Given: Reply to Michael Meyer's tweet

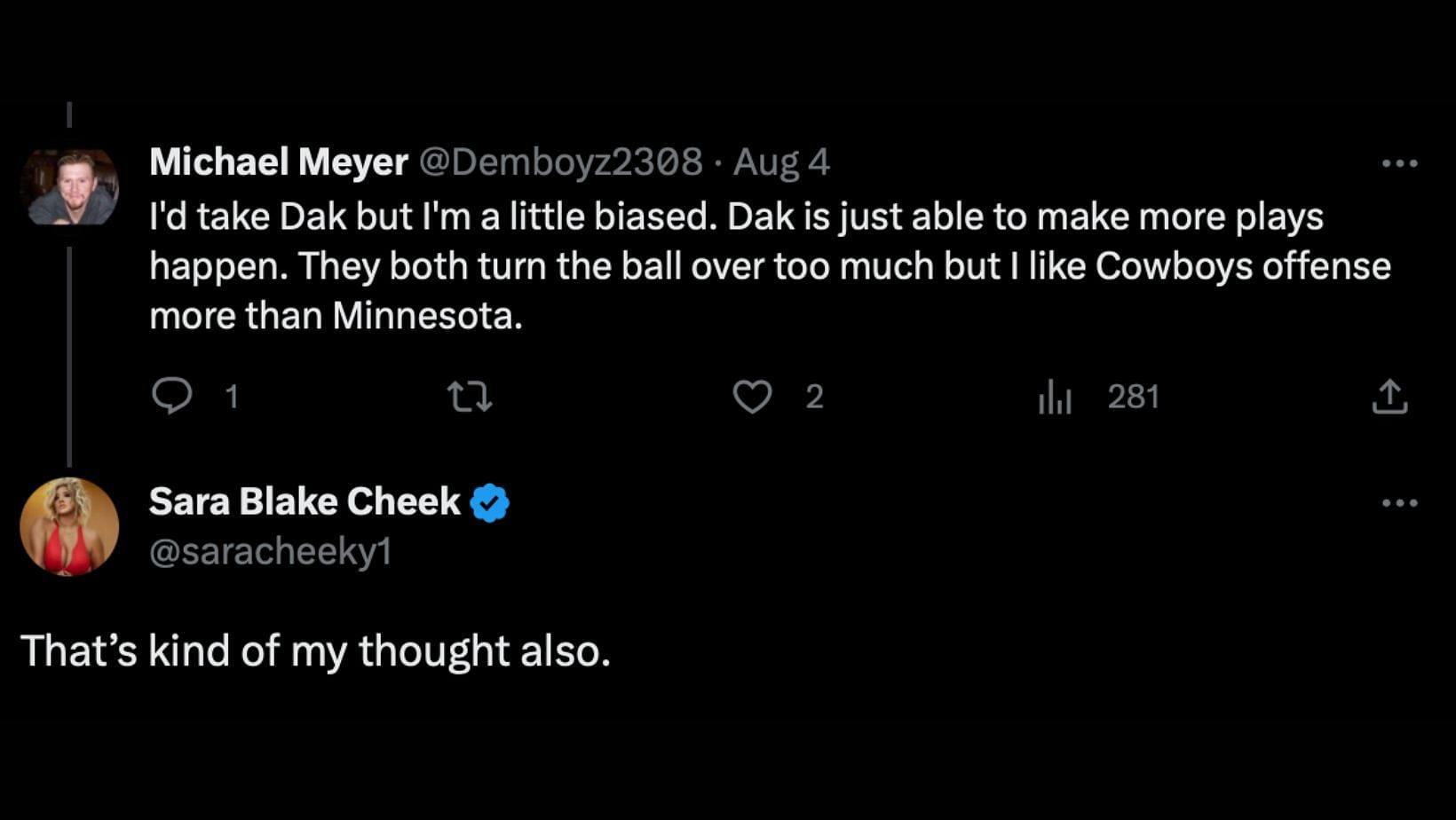Looking at the screenshot, I should coord(171,396).
